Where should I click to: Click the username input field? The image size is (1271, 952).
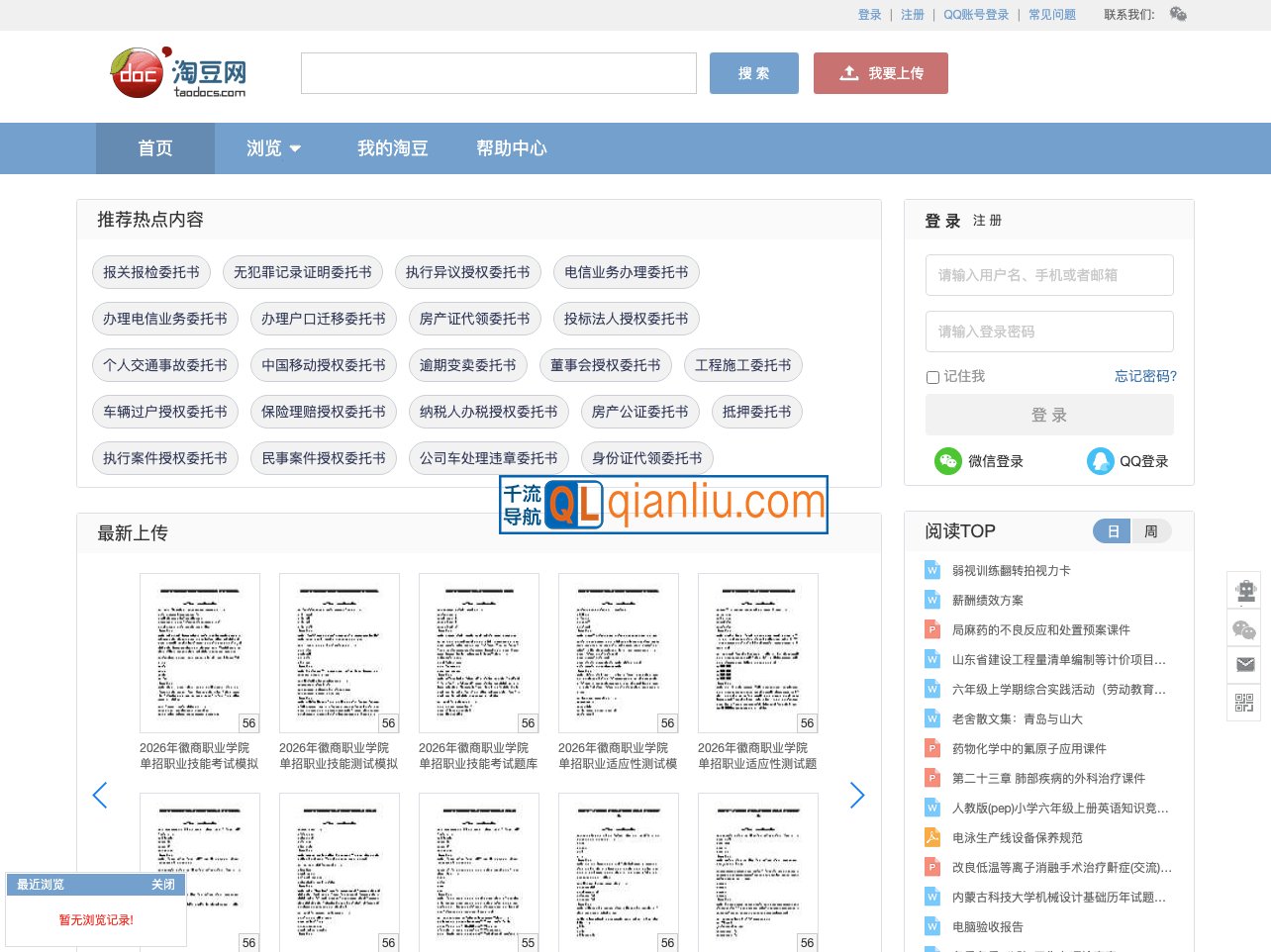coord(1049,275)
